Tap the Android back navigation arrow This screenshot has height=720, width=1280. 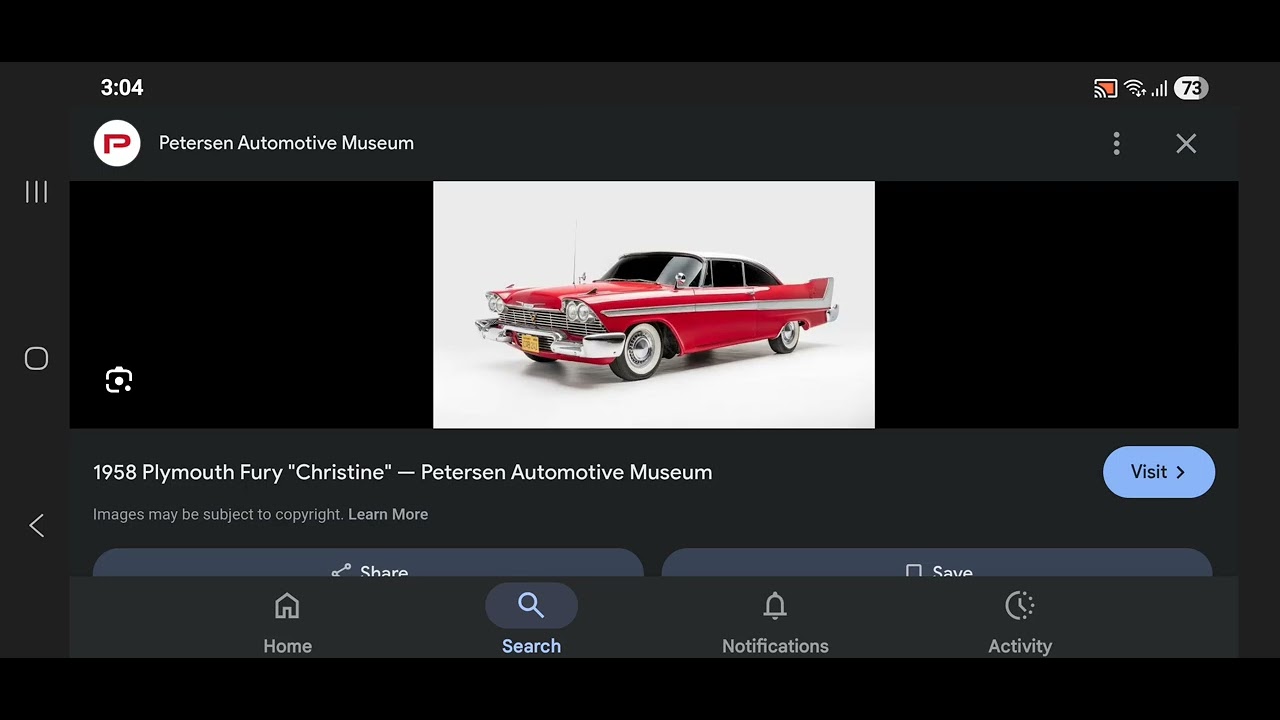[x=36, y=525]
